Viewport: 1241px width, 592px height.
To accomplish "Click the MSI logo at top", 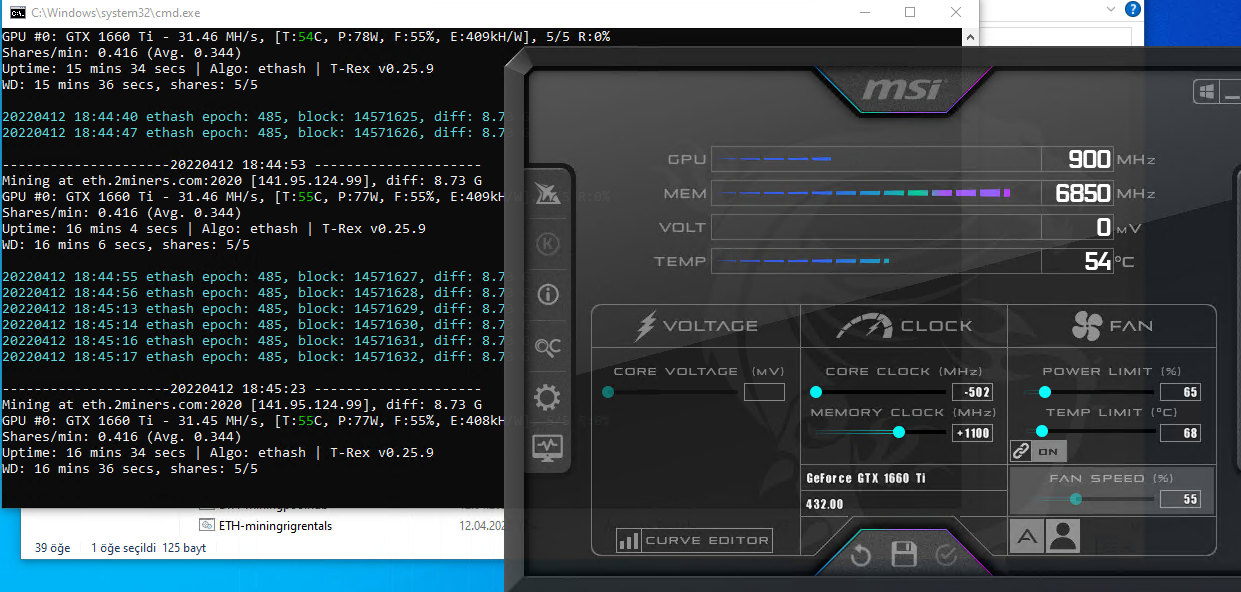I will 902,90.
